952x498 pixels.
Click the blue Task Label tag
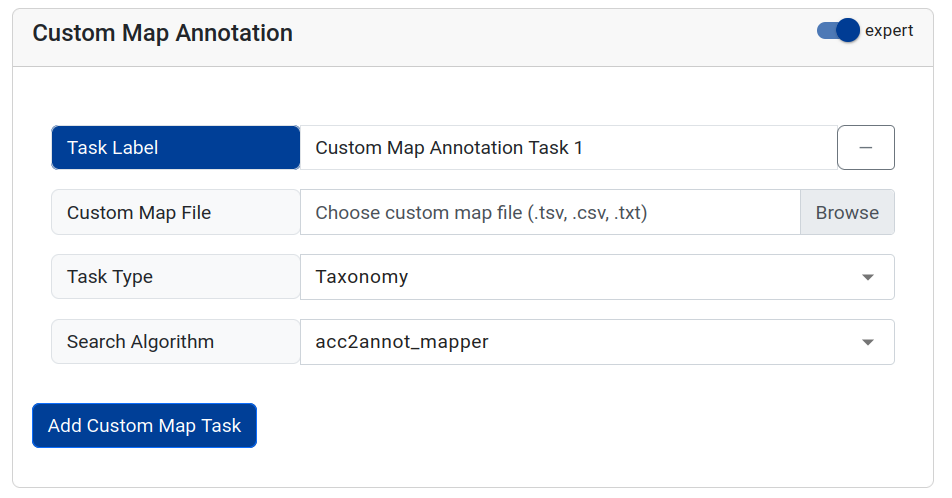[175, 148]
